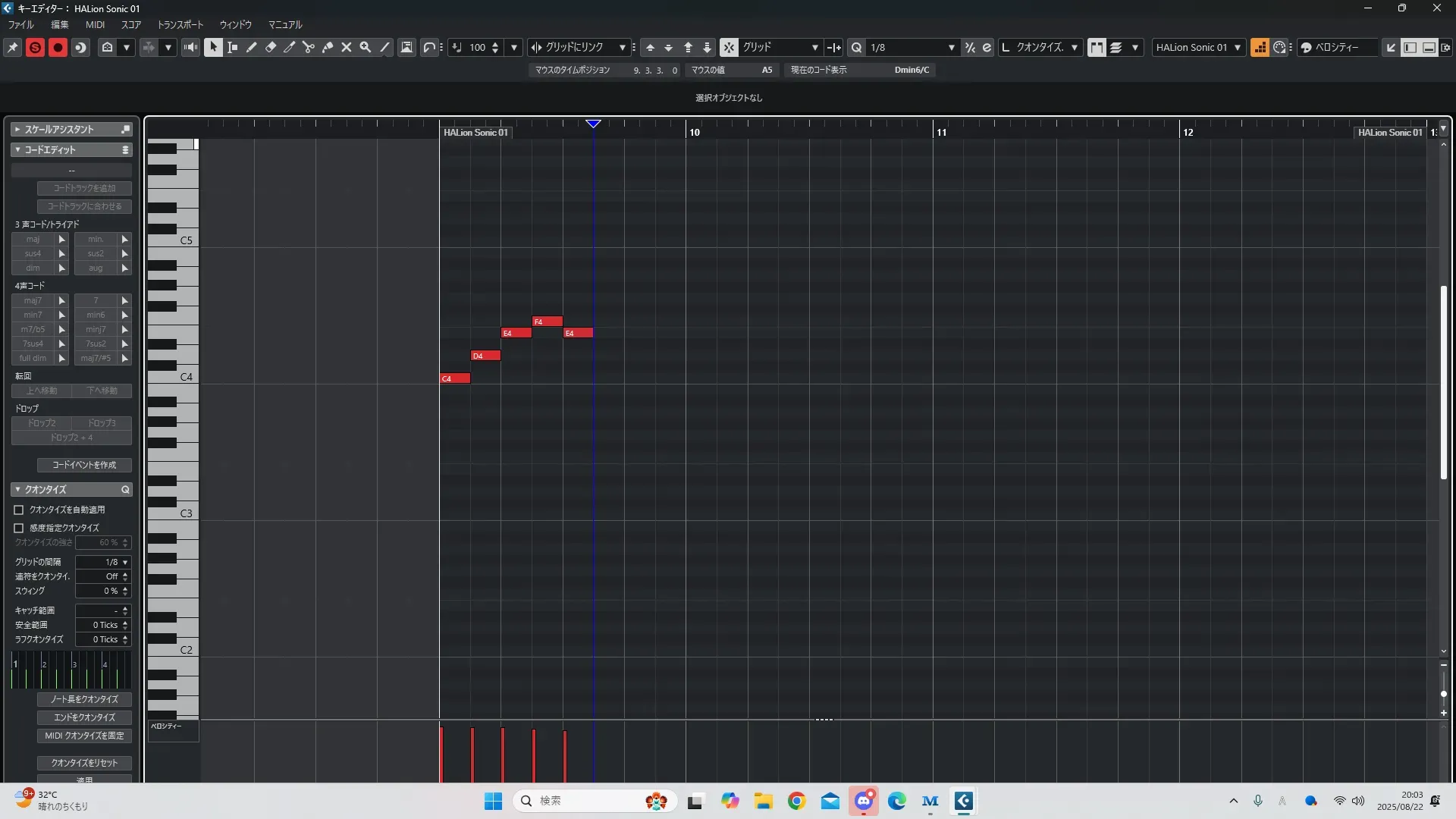
Task: Toggle the Snap on/off button
Action: tap(728, 47)
